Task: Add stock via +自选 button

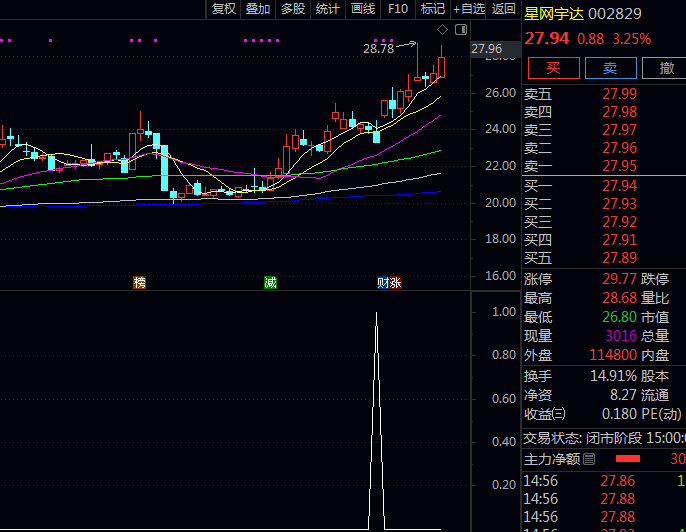Action: click(469, 9)
